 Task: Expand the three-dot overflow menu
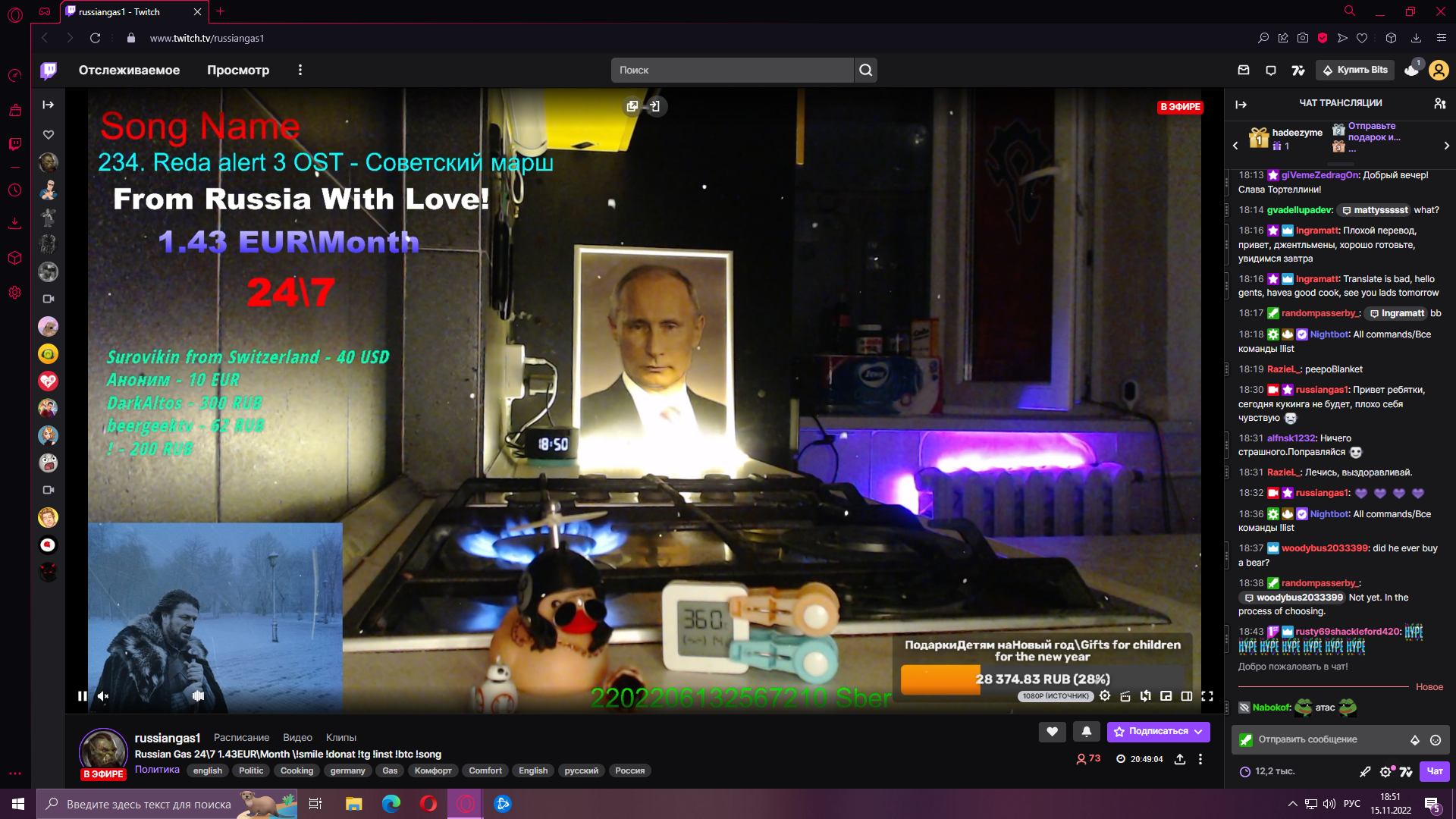pos(300,70)
